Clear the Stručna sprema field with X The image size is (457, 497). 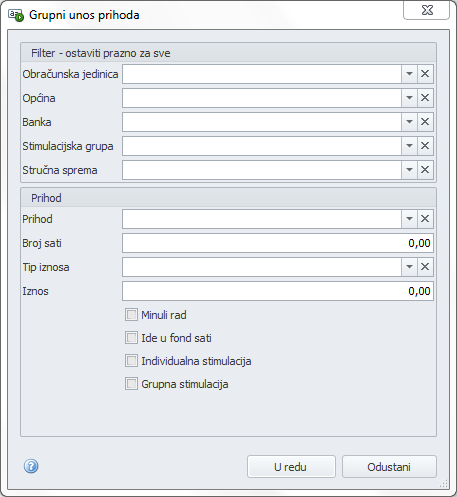pyautogui.click(x=425, y=170)
